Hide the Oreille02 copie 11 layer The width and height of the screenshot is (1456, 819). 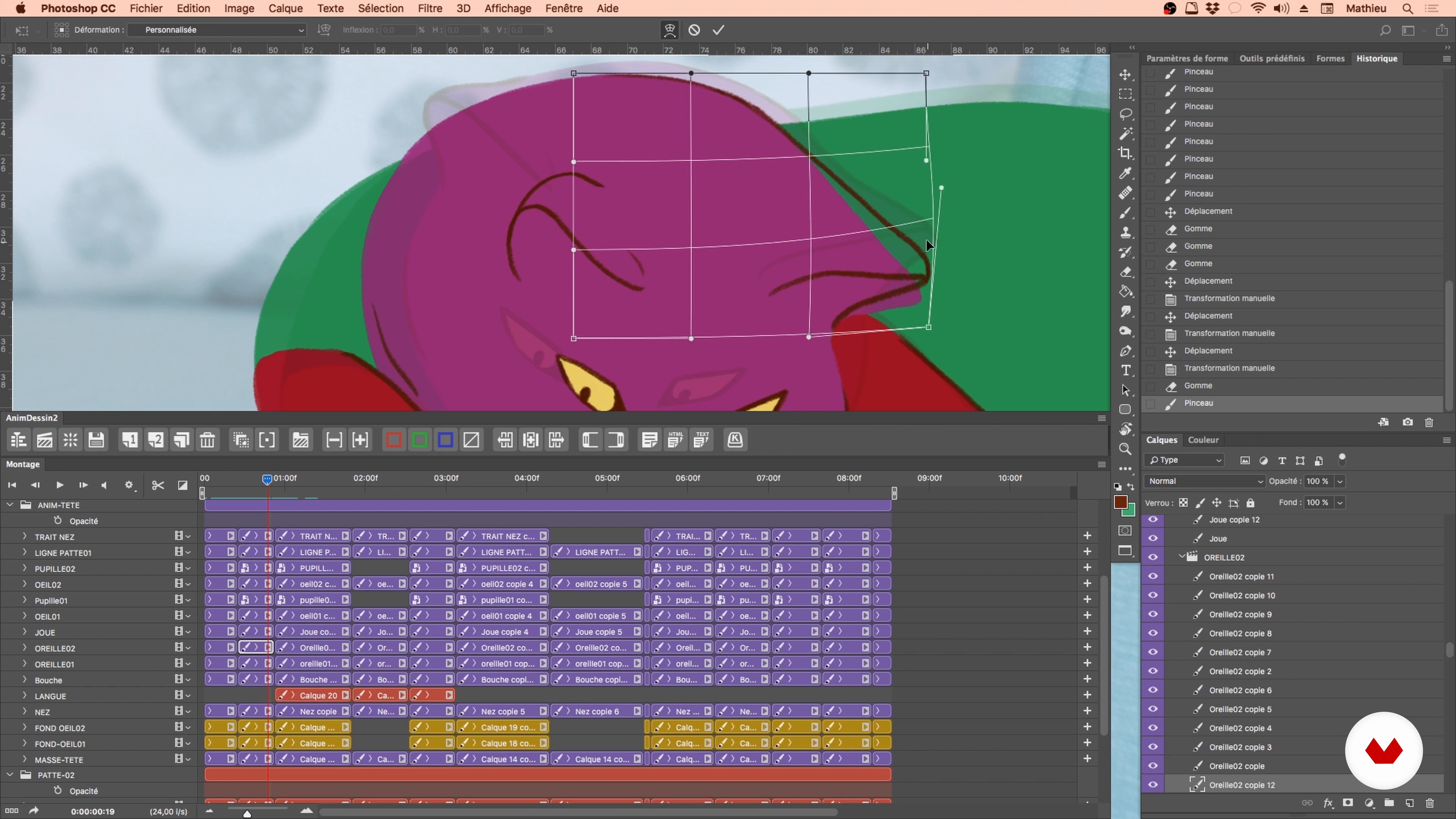[1153, 576]
